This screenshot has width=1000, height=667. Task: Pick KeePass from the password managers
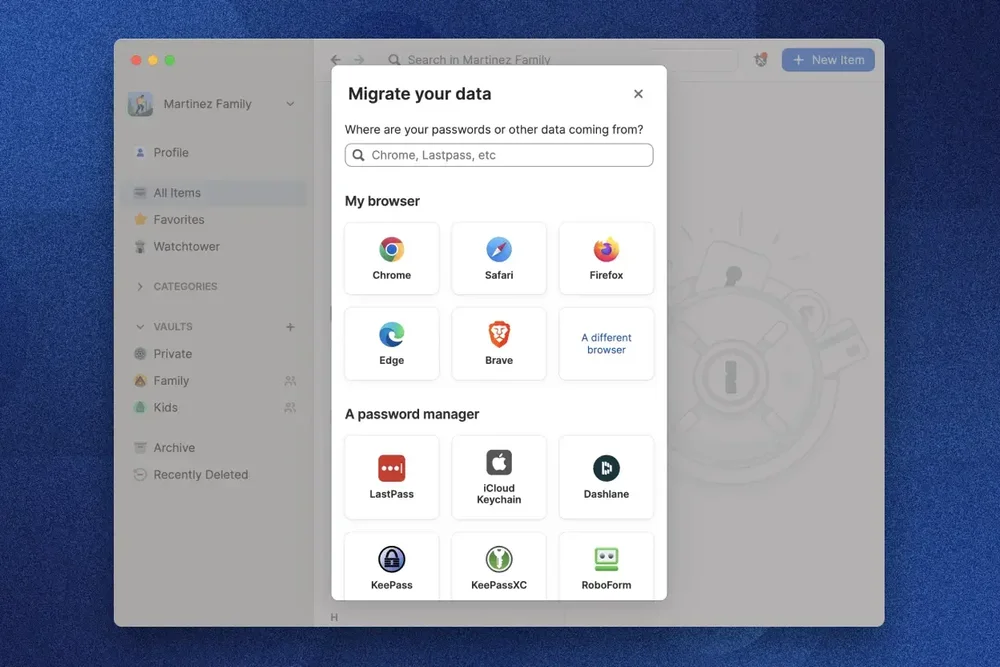[392, 567]
